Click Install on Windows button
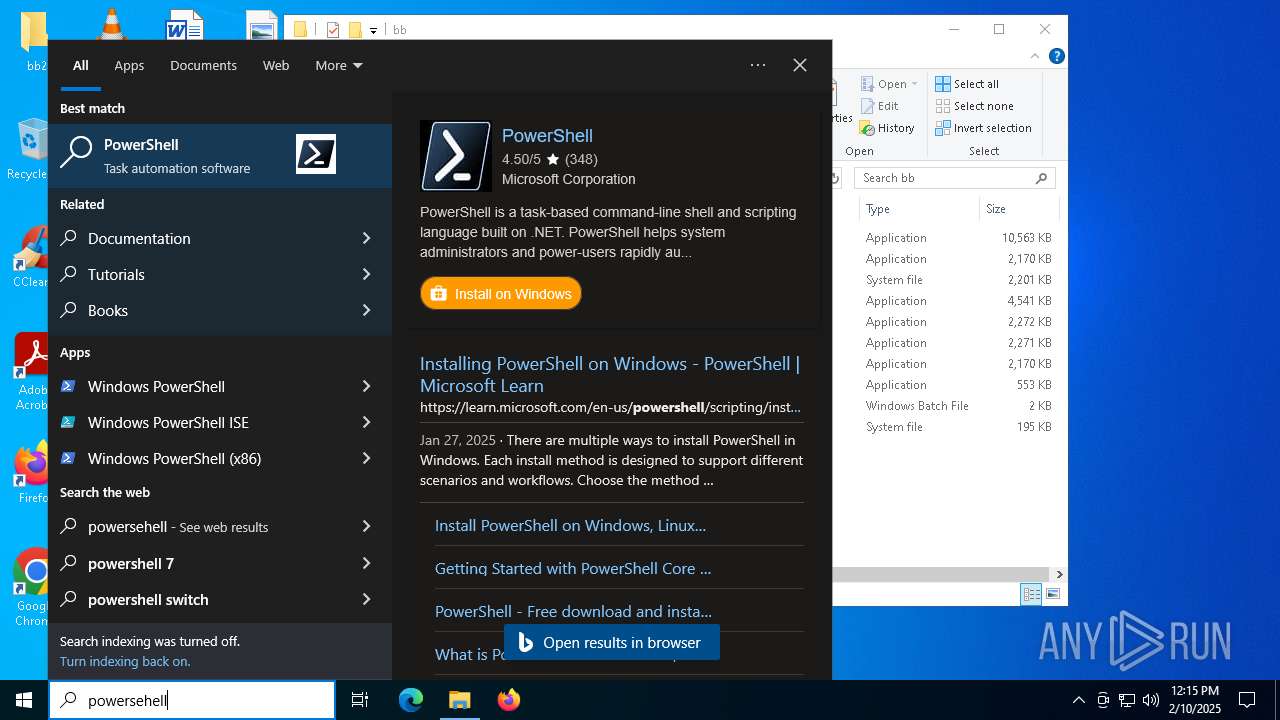The image size is (1280, 720). (501, 293)
